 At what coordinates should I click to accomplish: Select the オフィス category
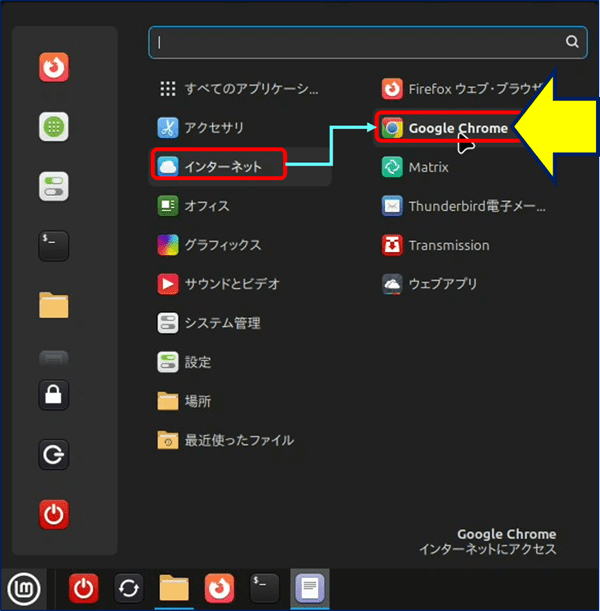pyautogui.click(x=240, y=206)
